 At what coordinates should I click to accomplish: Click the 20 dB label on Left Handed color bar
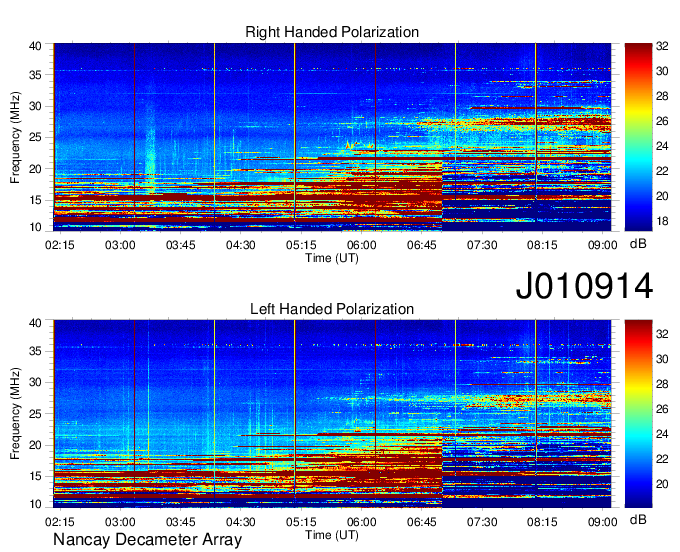click(x=662, y=484)
